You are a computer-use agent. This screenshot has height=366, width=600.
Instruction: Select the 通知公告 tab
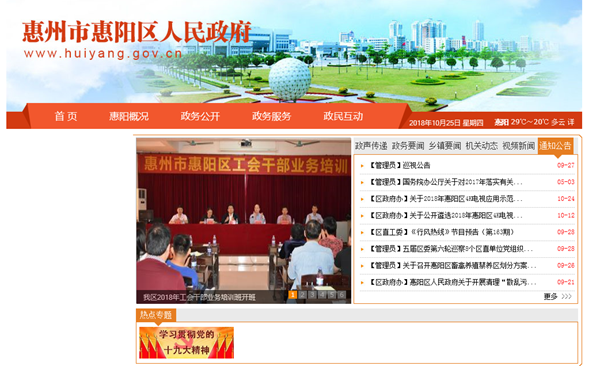pyautogui.click(x=555, y=146)
